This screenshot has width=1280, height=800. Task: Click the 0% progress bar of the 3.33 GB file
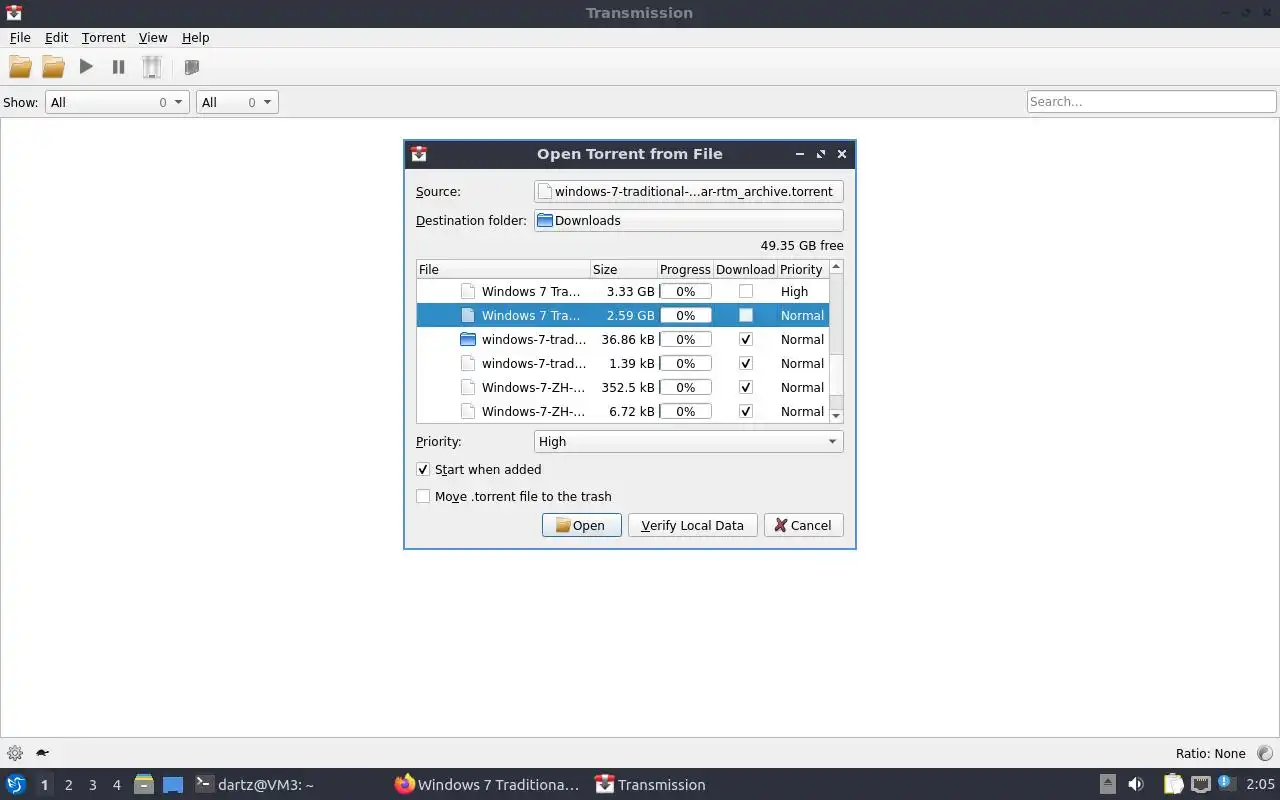[x=685, y=291]
